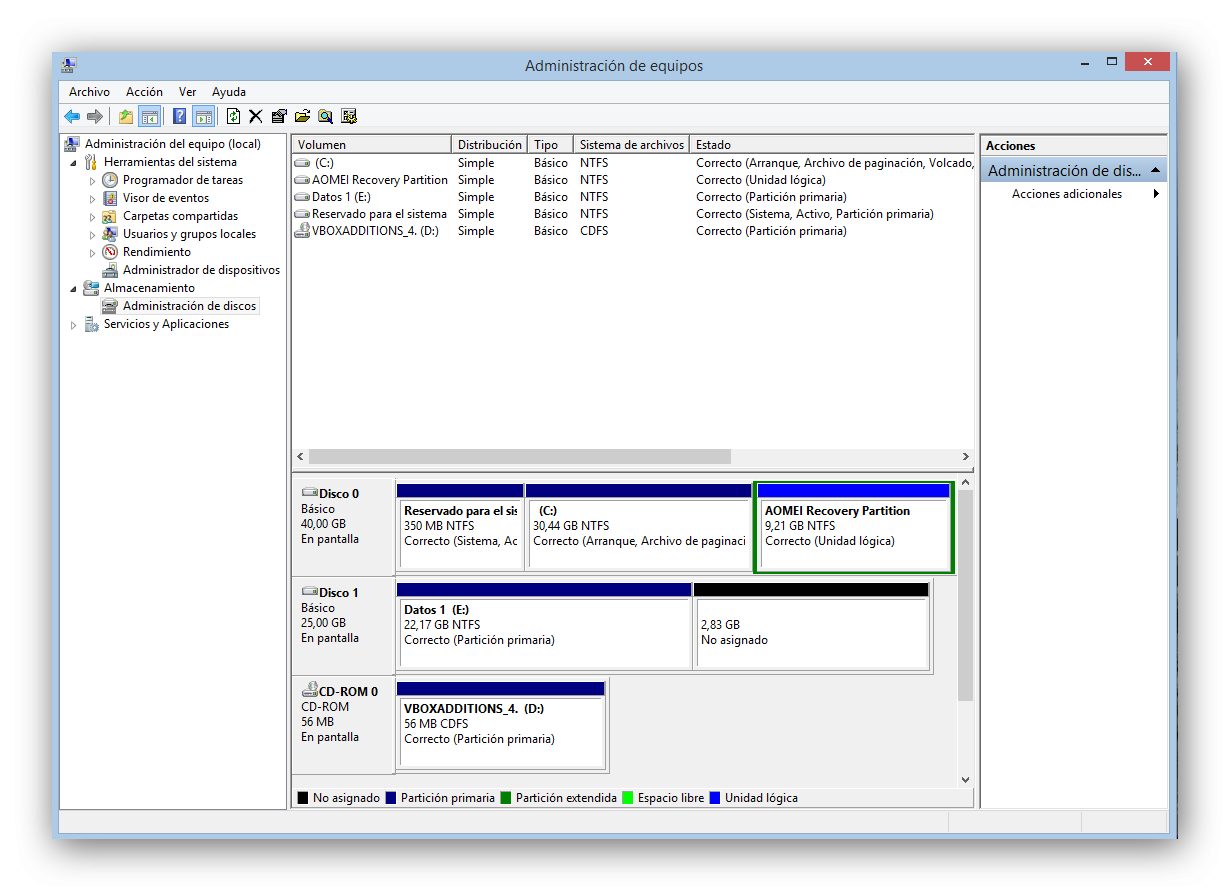This screenshot has width=1230, height=891.
Task: Open Help via the blue question mark icon
Action: pyautogui.click(x=180, y=116)
